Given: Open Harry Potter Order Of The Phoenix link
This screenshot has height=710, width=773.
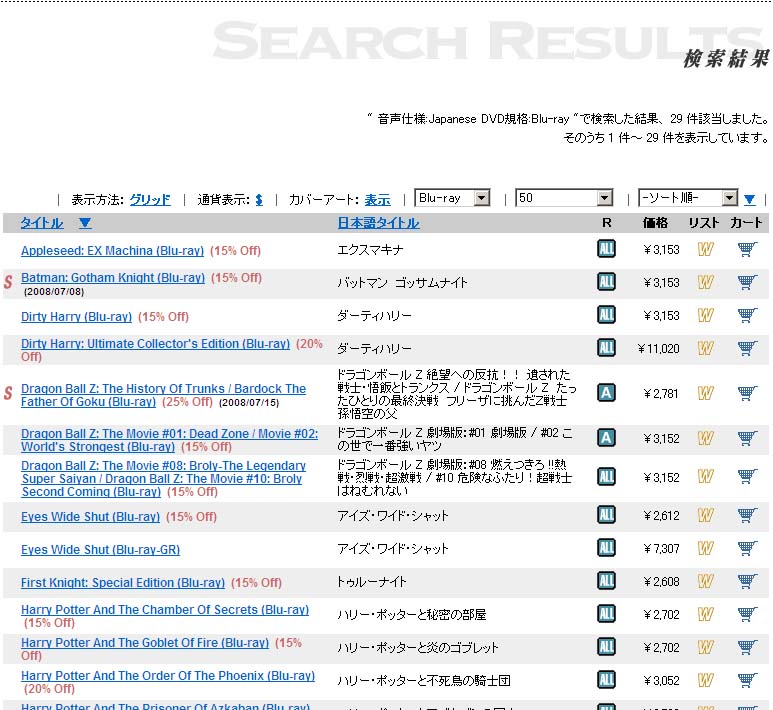Looking at the screenshot, I should 168,676.
